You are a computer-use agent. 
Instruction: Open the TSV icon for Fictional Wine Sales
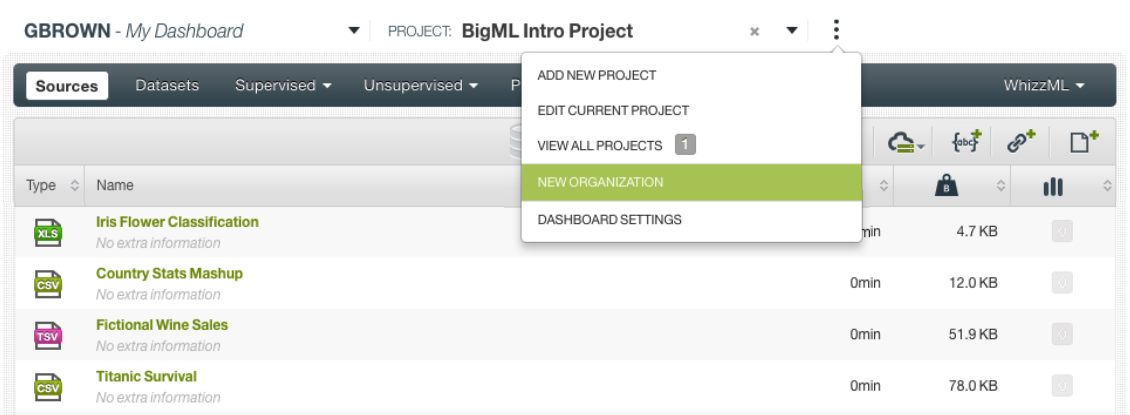coord(48,336)
